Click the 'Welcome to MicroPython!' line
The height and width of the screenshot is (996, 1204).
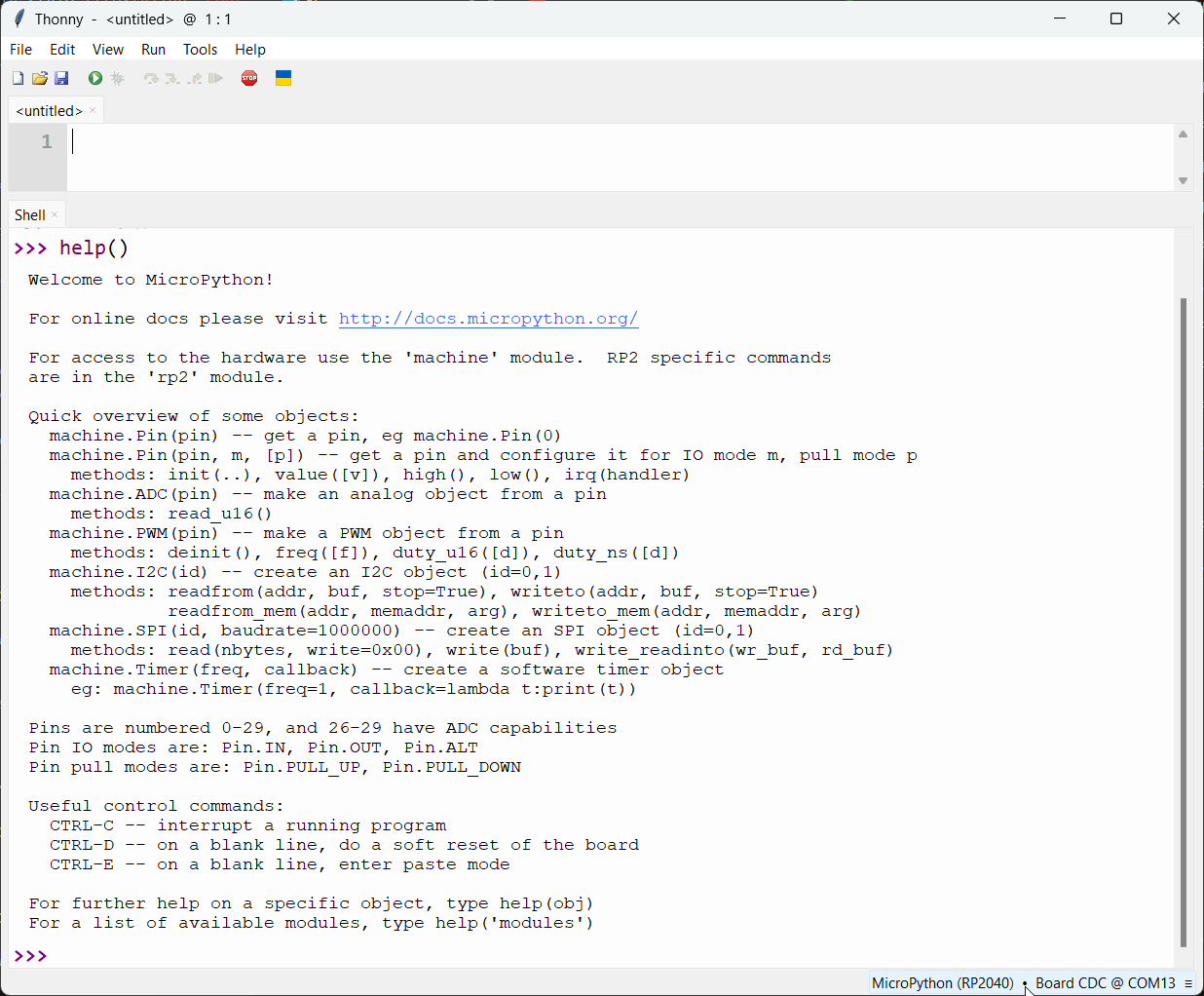[151, 280]
